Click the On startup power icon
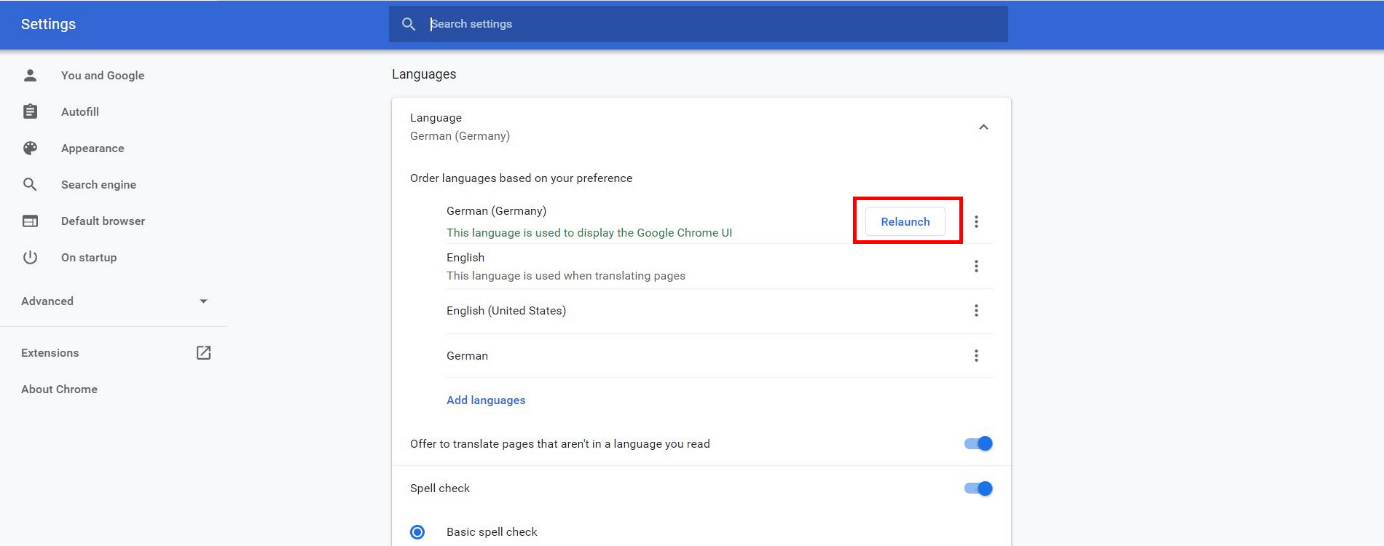 click(x=30, y=257)
